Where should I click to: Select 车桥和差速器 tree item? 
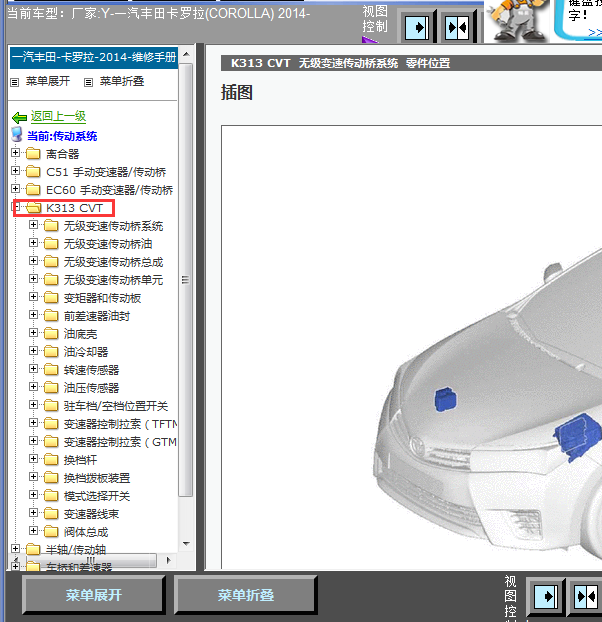pos(79,567)
